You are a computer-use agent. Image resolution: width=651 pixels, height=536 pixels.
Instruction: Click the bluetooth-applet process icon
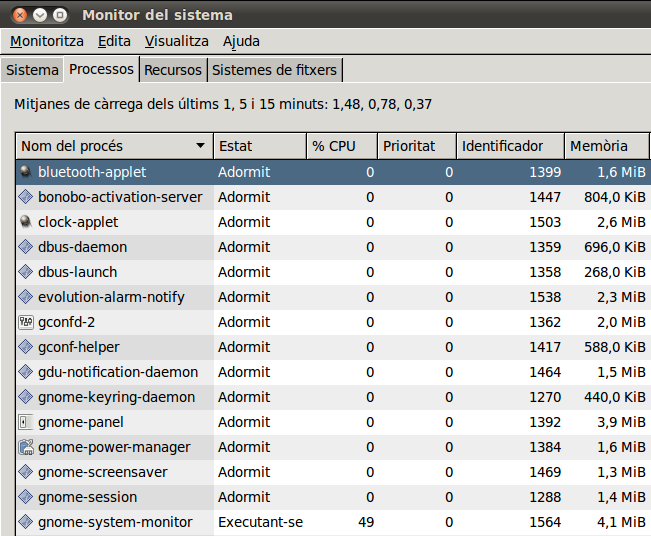(x=26, y=172)
